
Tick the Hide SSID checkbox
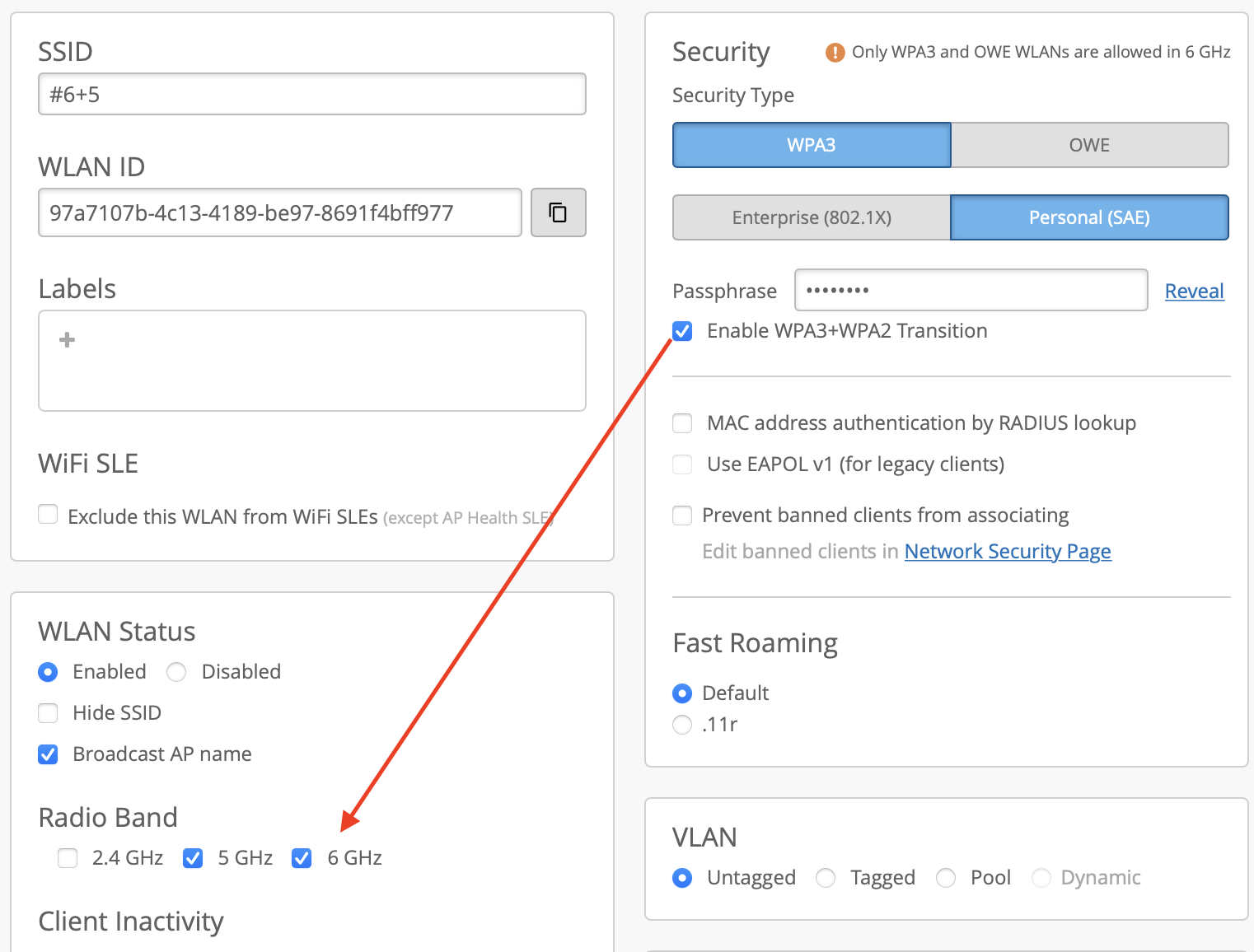click(49, 713)
